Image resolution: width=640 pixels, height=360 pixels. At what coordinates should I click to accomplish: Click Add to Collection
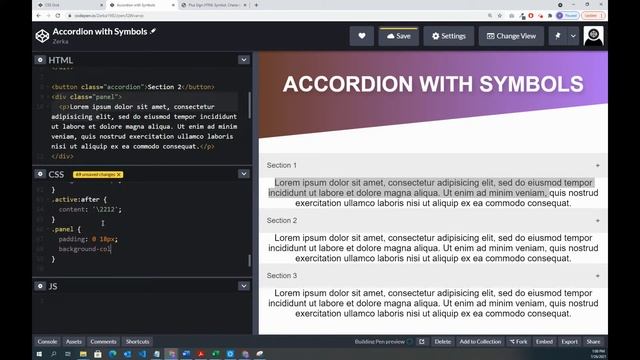(x=480, y=342)
